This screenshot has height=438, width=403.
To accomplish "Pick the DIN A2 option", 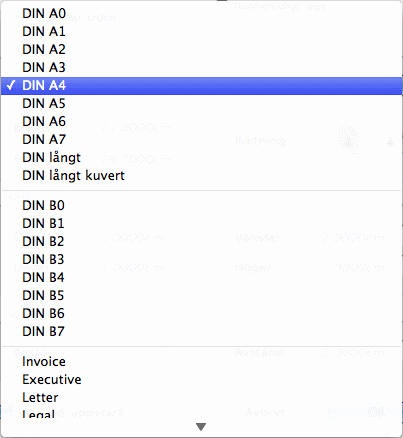I will point(201,50).
